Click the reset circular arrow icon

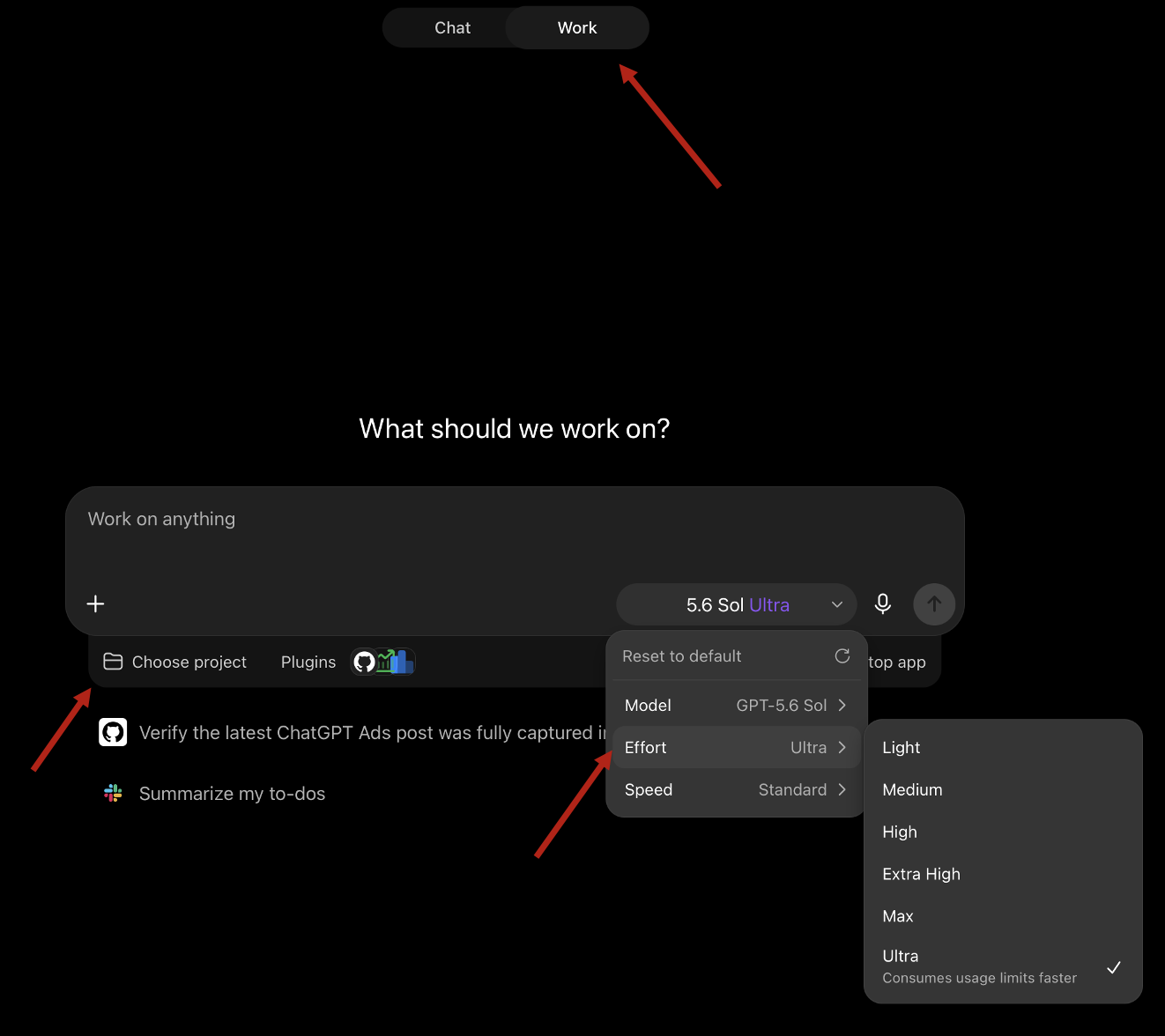point(842,656)
